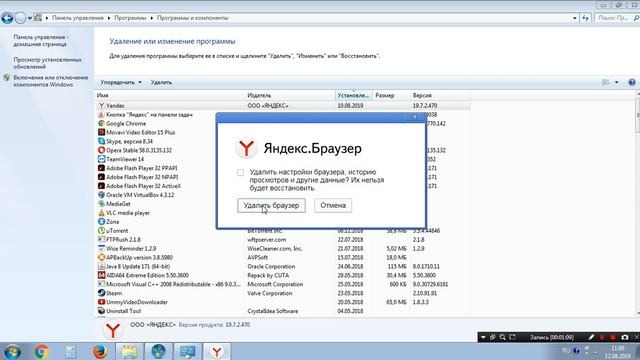Open the Упорядочить dropdown menu
This screenshot has height=360, width=640.
click(x=121, y=82)
